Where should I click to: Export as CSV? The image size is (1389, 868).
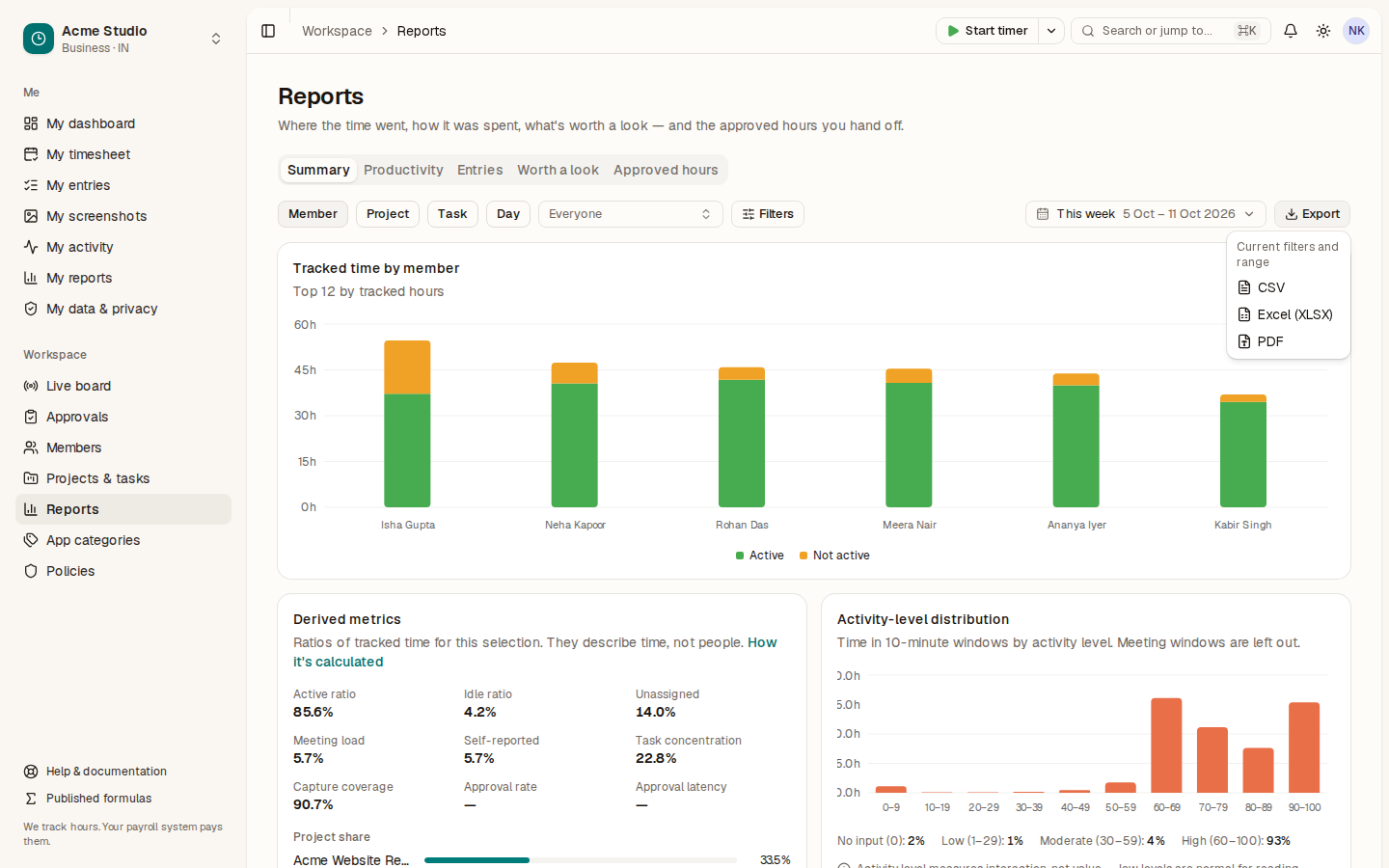click(x=1289, y=287)
